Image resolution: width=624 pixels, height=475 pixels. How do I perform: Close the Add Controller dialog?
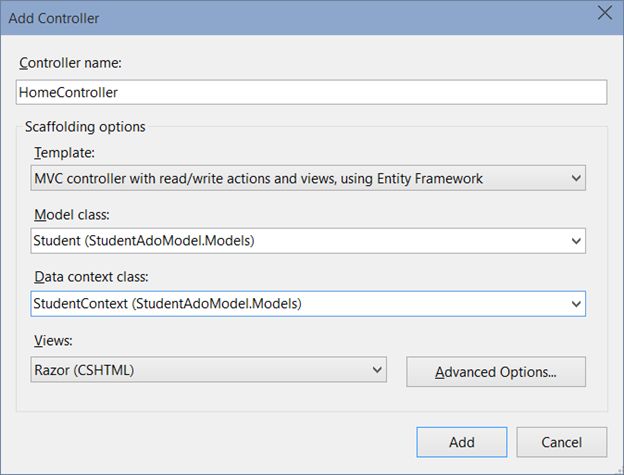coord(604,13)
